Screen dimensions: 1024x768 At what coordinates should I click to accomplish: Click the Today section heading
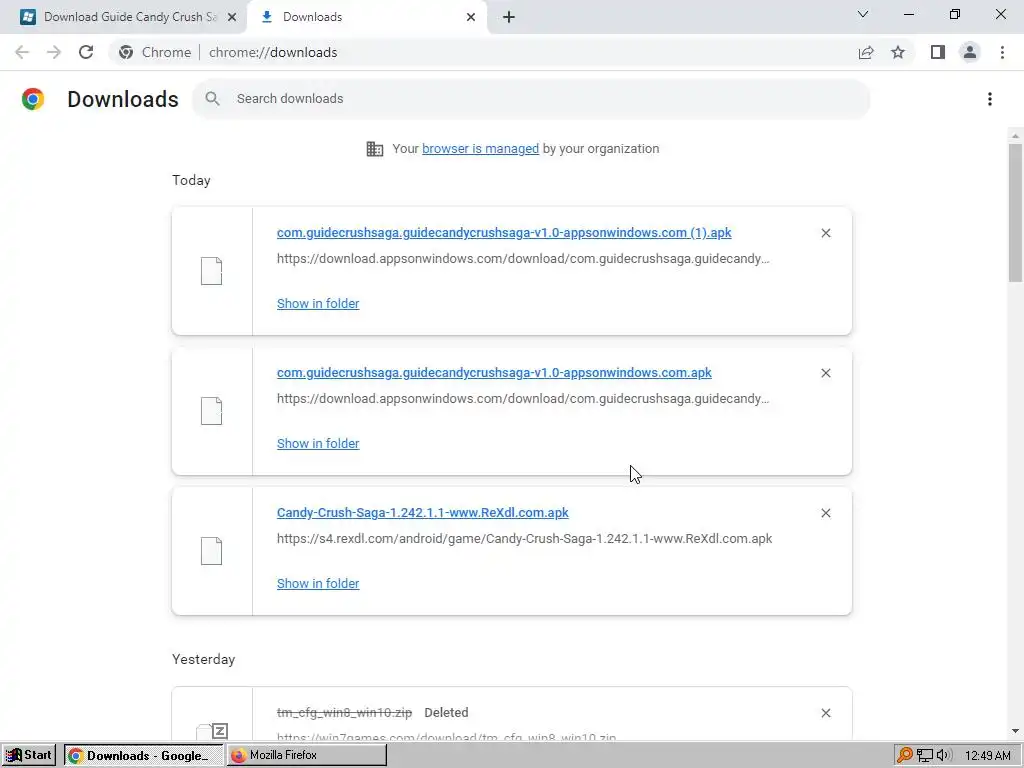tap(191, 180)
